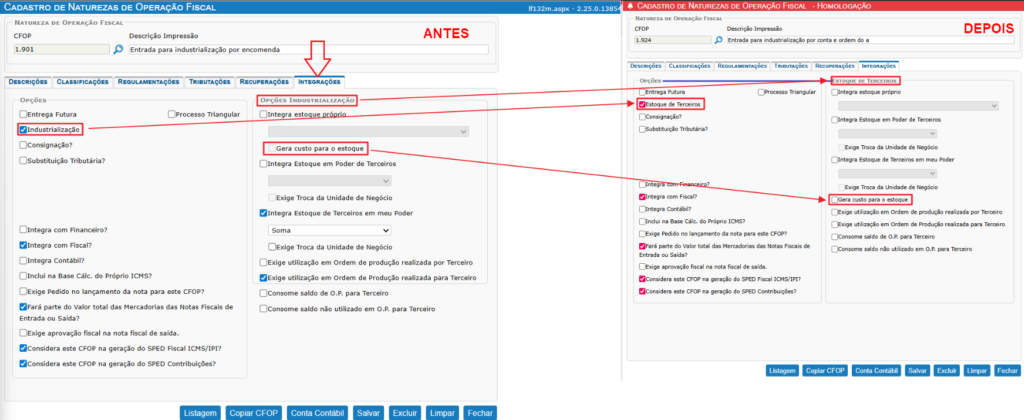Click Conta Contábil button in the DEPOIS form
Screen dimensions: 1024x420
(875, 370)
